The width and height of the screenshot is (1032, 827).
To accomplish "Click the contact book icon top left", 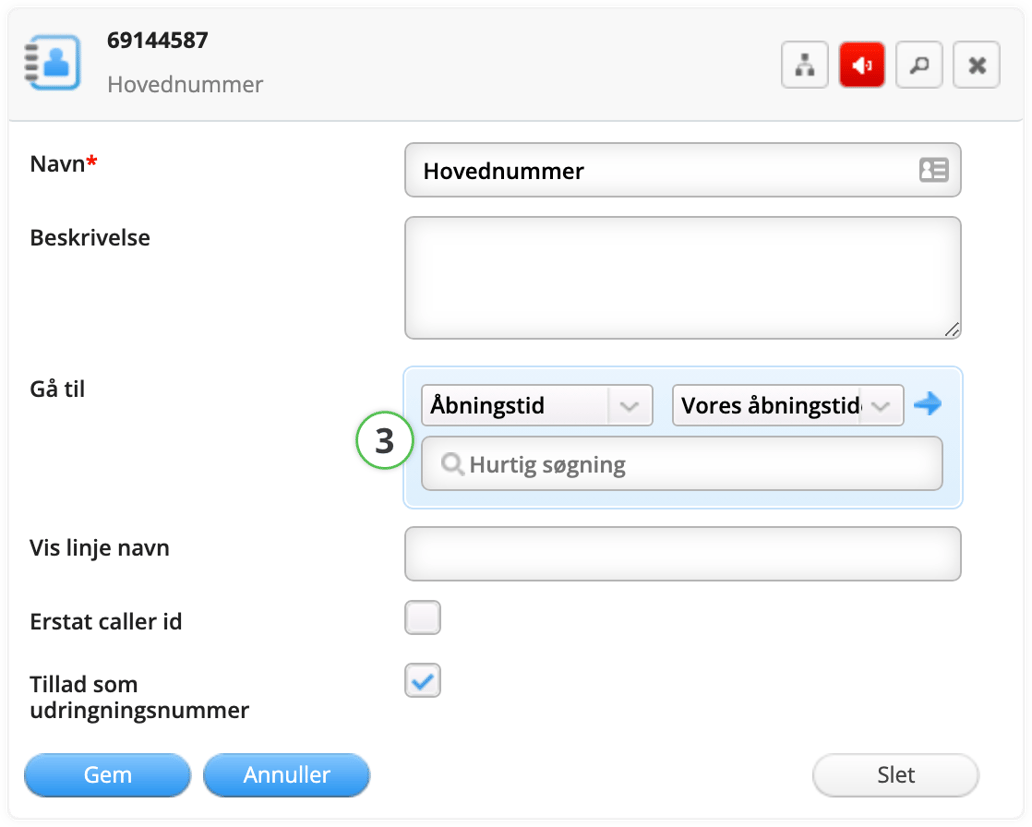I will point(52,63).
